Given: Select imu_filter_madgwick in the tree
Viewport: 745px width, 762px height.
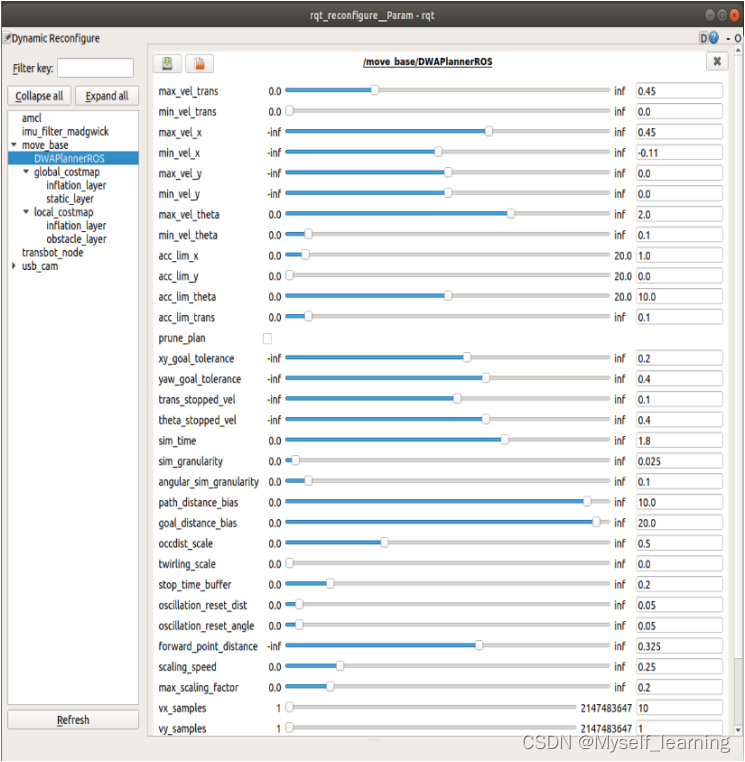Looking at the screenshot, I should tap(65, 132).
